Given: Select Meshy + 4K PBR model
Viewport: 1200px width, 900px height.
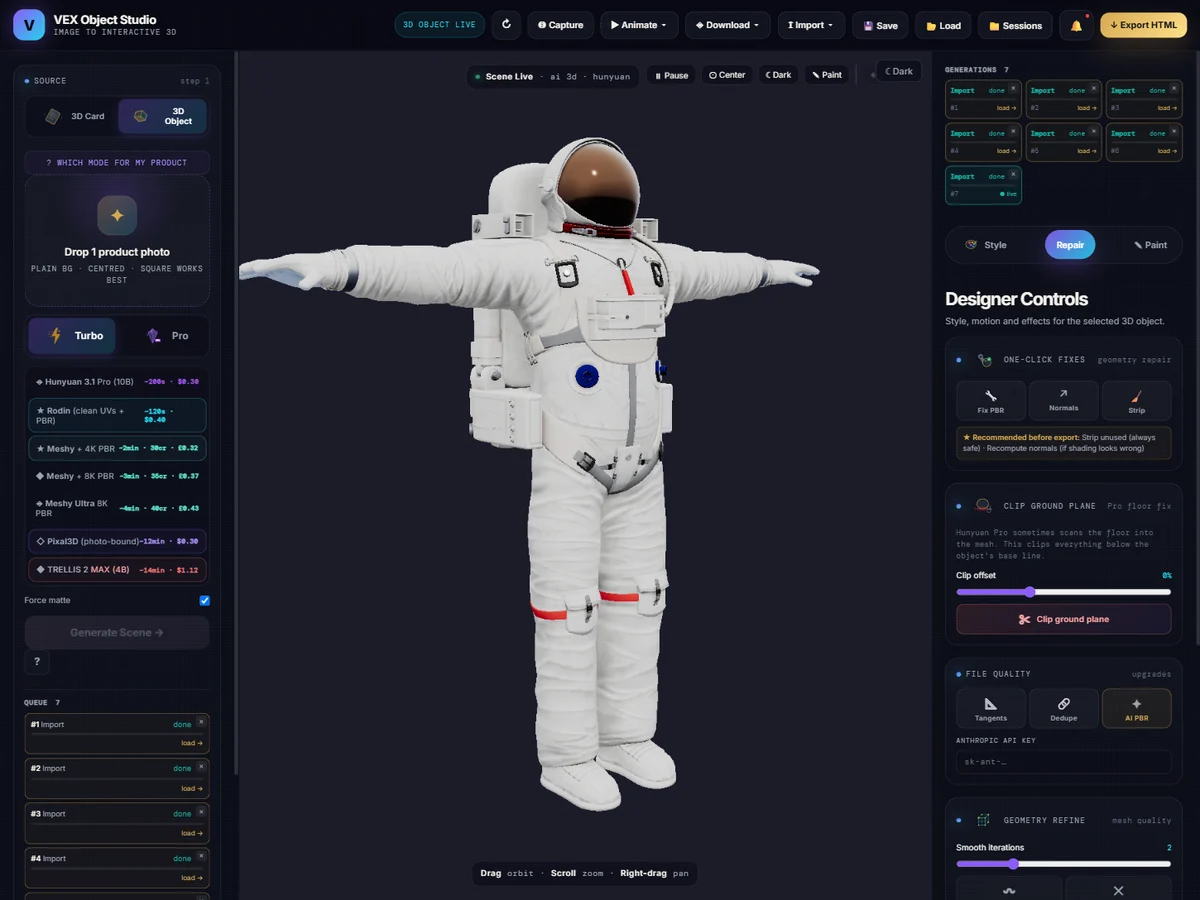Looking at the screenshot, I should (117, 448).
